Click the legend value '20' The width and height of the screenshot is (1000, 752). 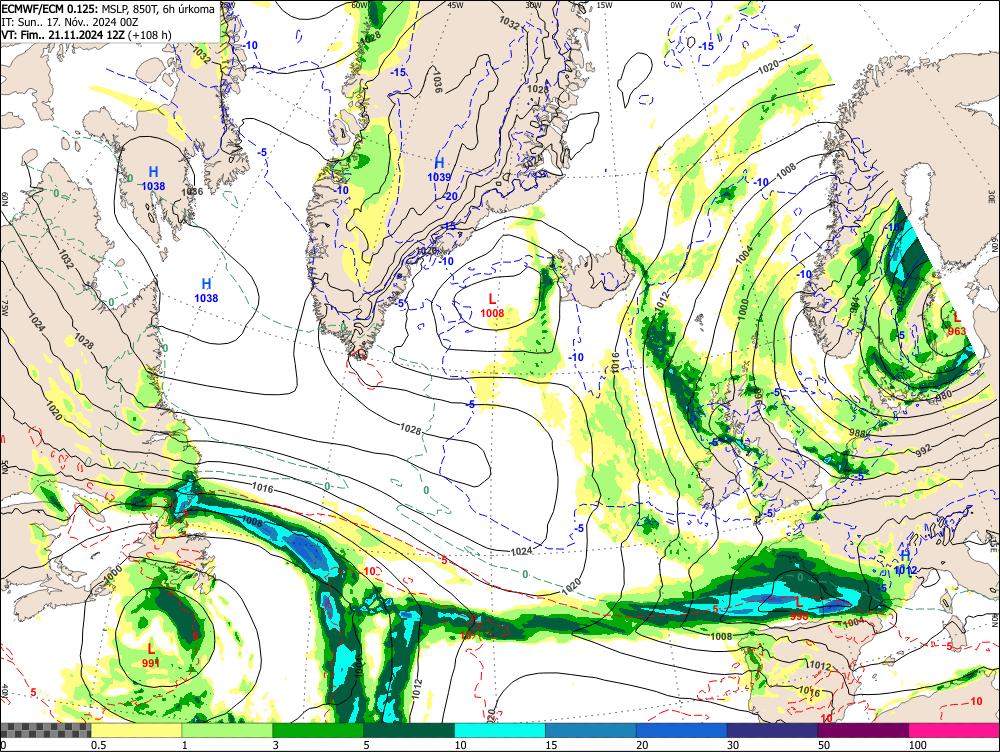pos(642,745)
